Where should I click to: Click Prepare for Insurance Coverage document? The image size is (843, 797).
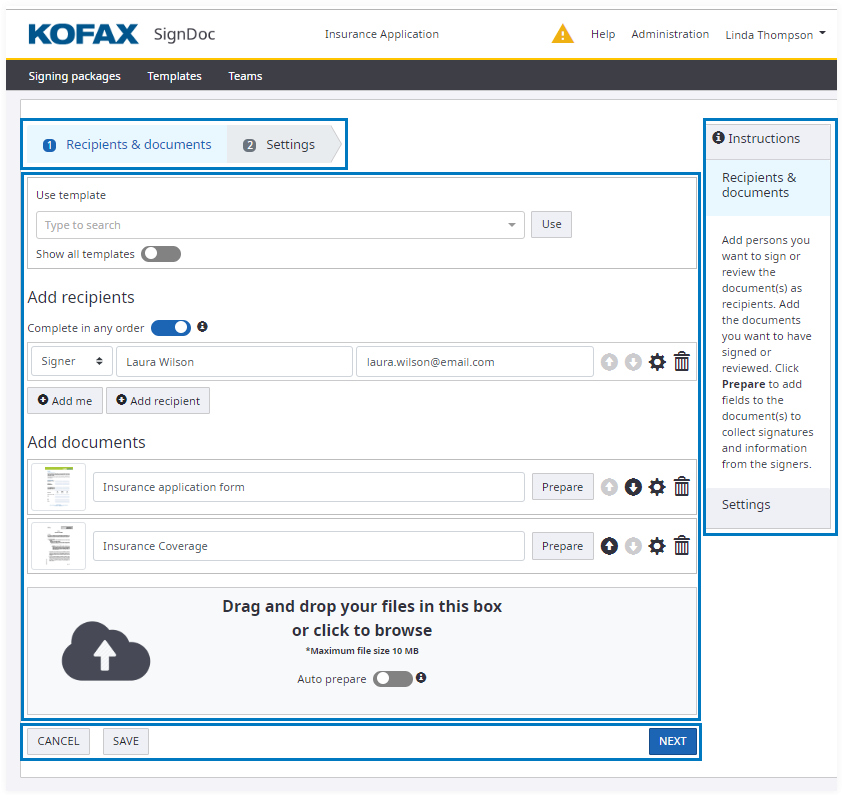click(562, 546)
